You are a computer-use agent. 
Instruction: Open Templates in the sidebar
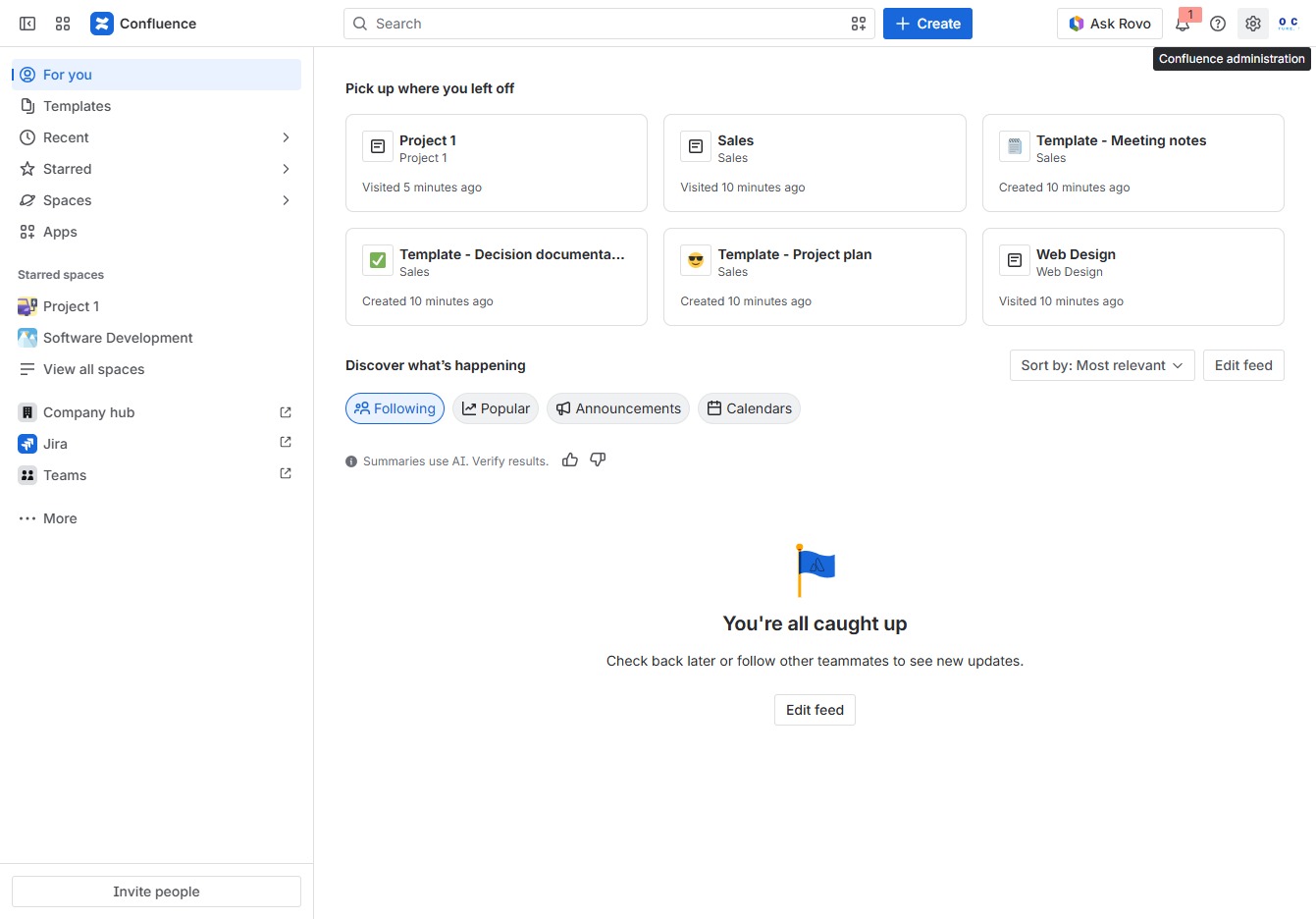tap(156, 106)
